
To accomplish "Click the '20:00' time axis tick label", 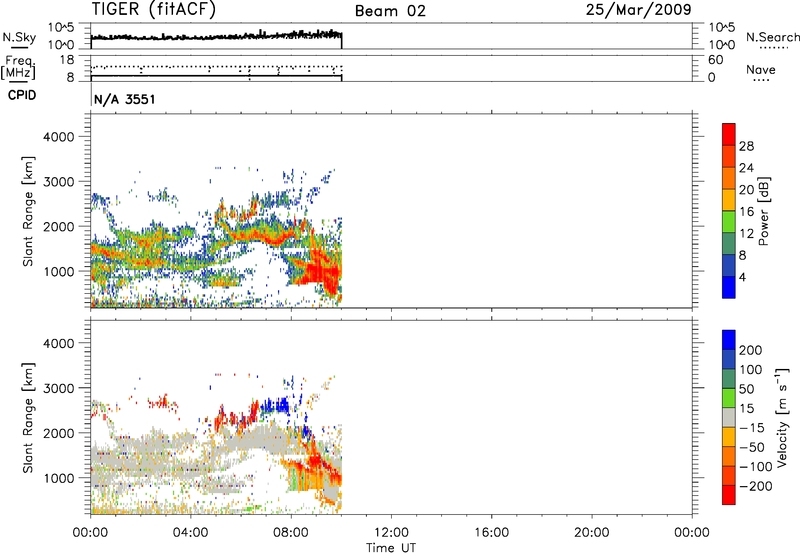I will coord(592,533).
